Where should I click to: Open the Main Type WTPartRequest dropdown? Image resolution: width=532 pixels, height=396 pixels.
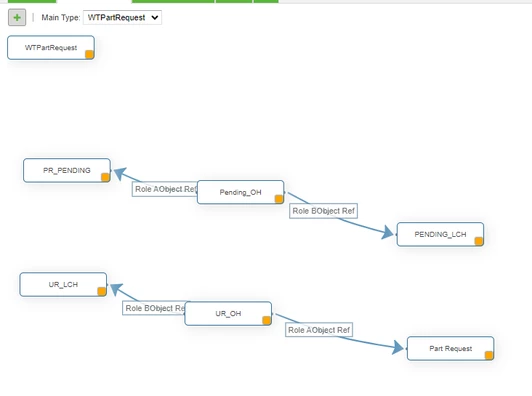tap(122, 18)
